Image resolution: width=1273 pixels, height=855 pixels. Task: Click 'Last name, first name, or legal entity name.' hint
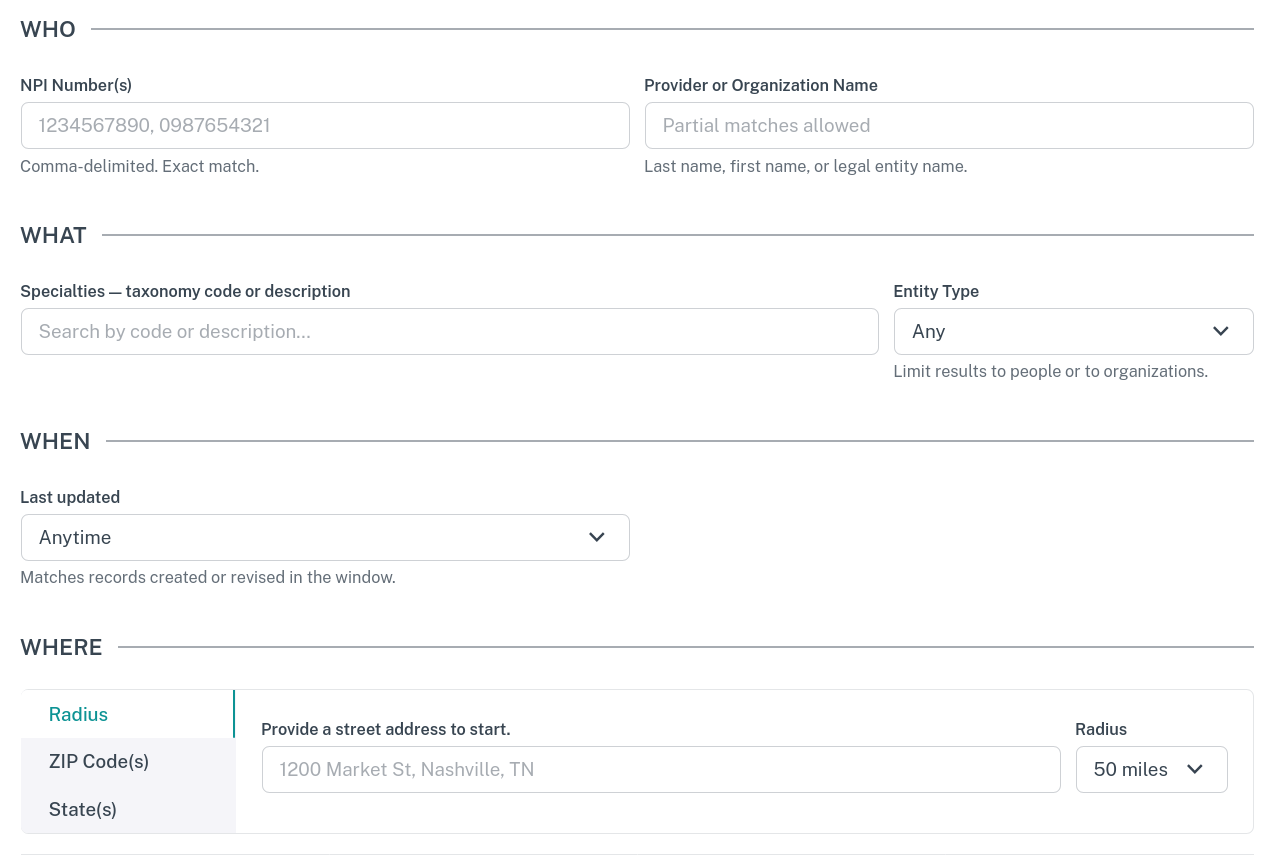click(x=806, y=166)
